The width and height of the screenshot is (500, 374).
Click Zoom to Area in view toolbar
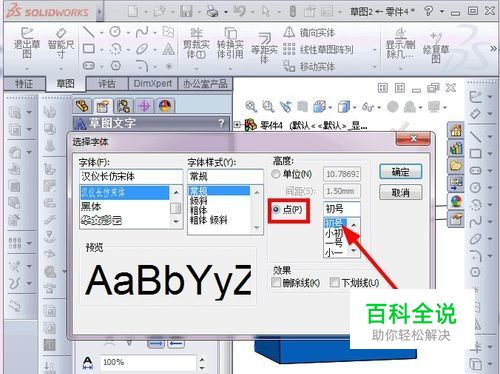point(268,107)
